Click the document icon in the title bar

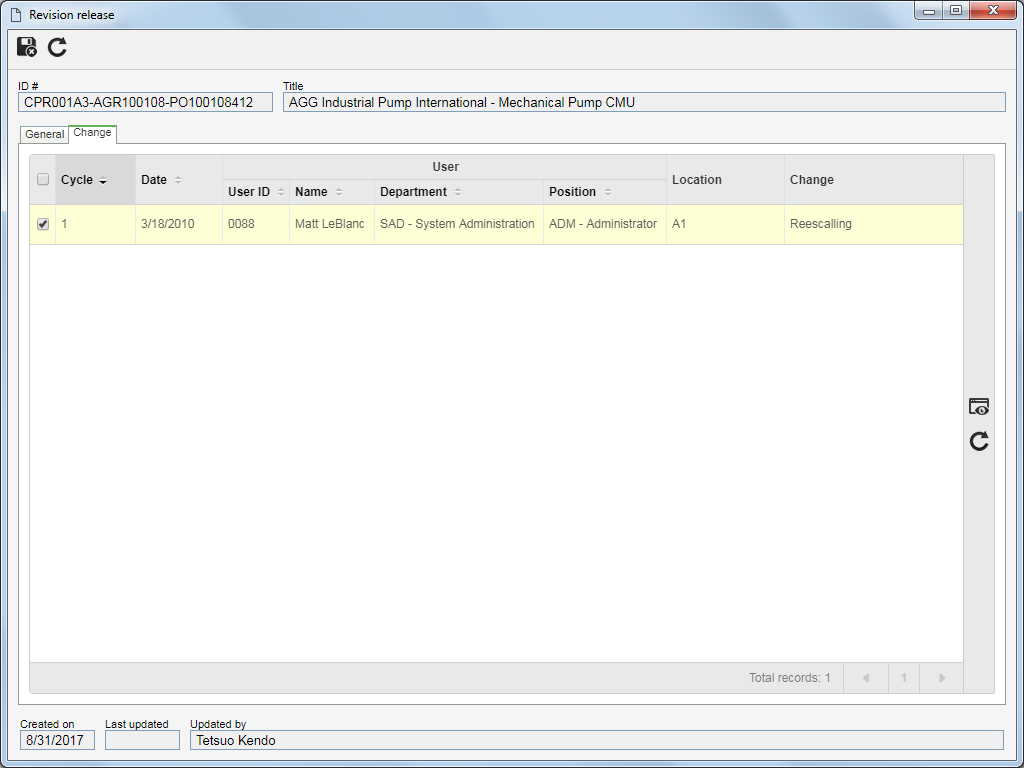pyautogui.click(x=16, y=14)
